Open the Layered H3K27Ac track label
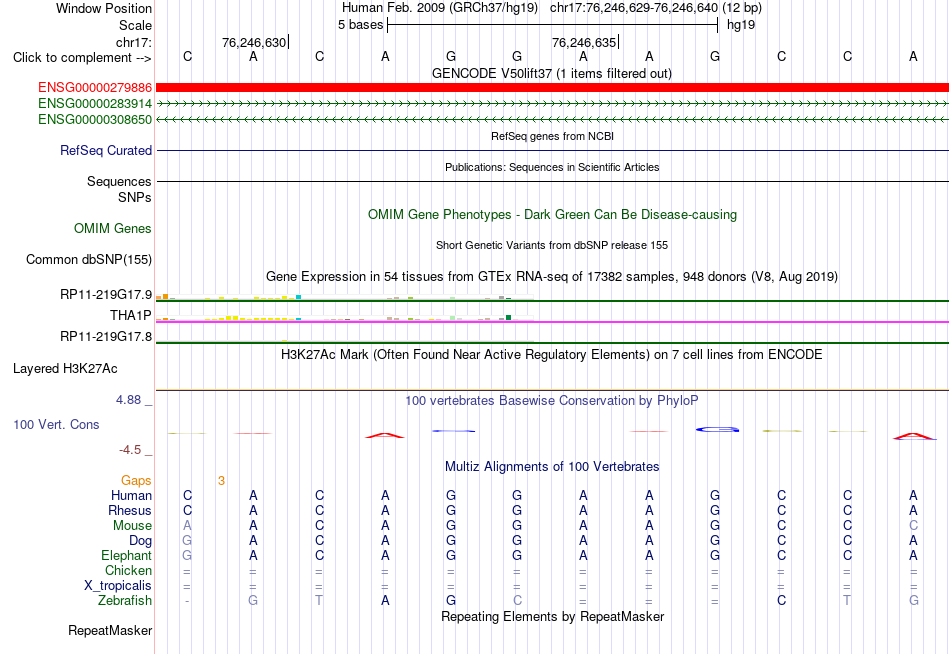Viewport: 950px width, 654px height. (65, 369)
